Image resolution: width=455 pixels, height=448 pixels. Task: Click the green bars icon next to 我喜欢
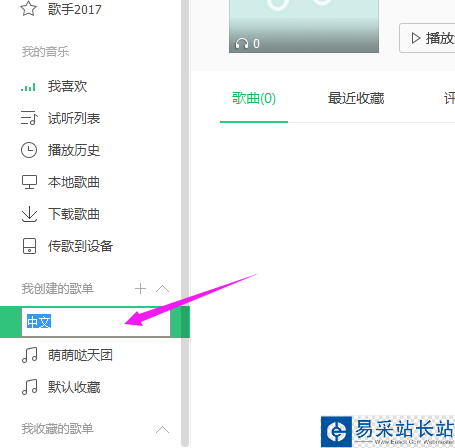(x=28, y=87)
